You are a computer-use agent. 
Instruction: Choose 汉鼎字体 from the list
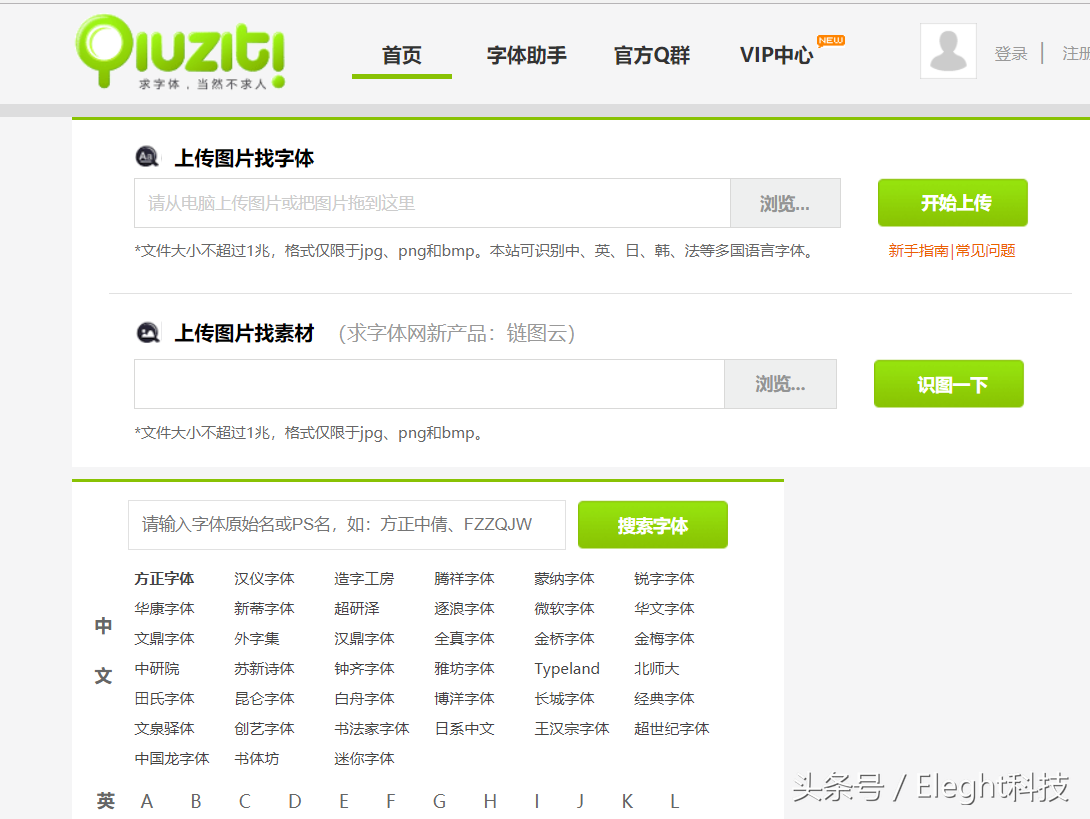point(364,638)
